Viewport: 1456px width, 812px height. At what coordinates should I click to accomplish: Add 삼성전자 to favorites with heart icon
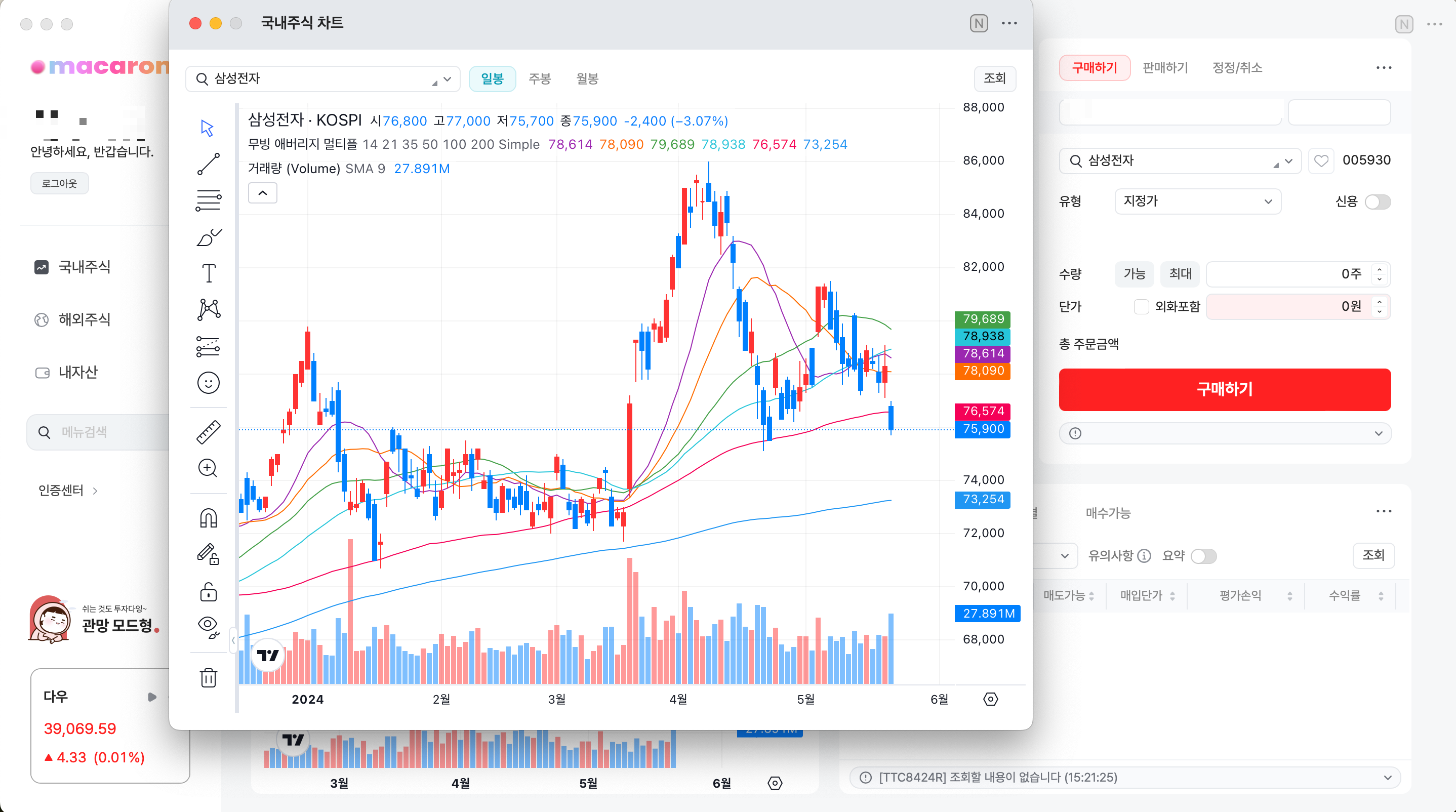(1321, 161)
